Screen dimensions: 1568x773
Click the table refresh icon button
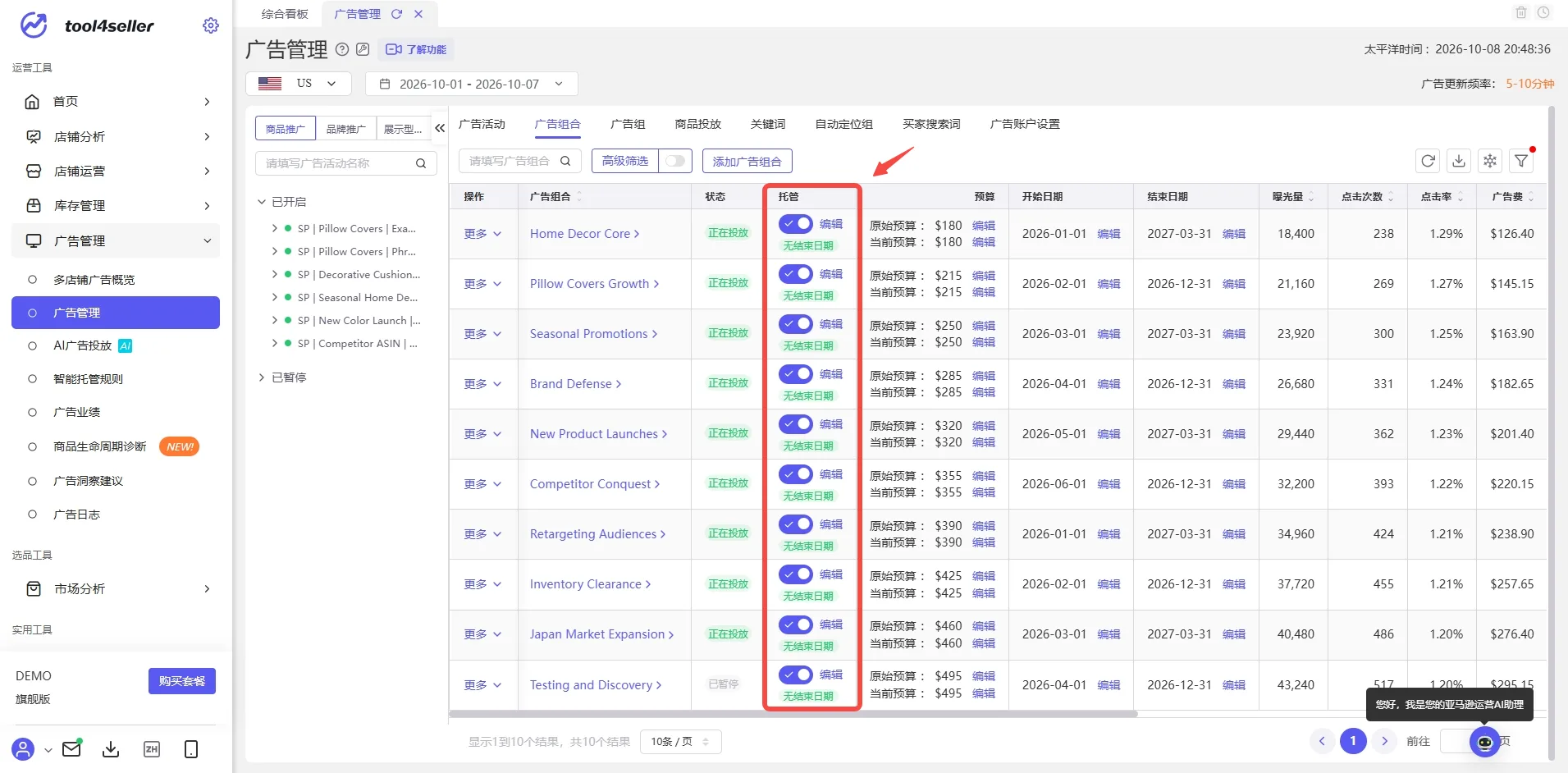(x=1428, y=161)
